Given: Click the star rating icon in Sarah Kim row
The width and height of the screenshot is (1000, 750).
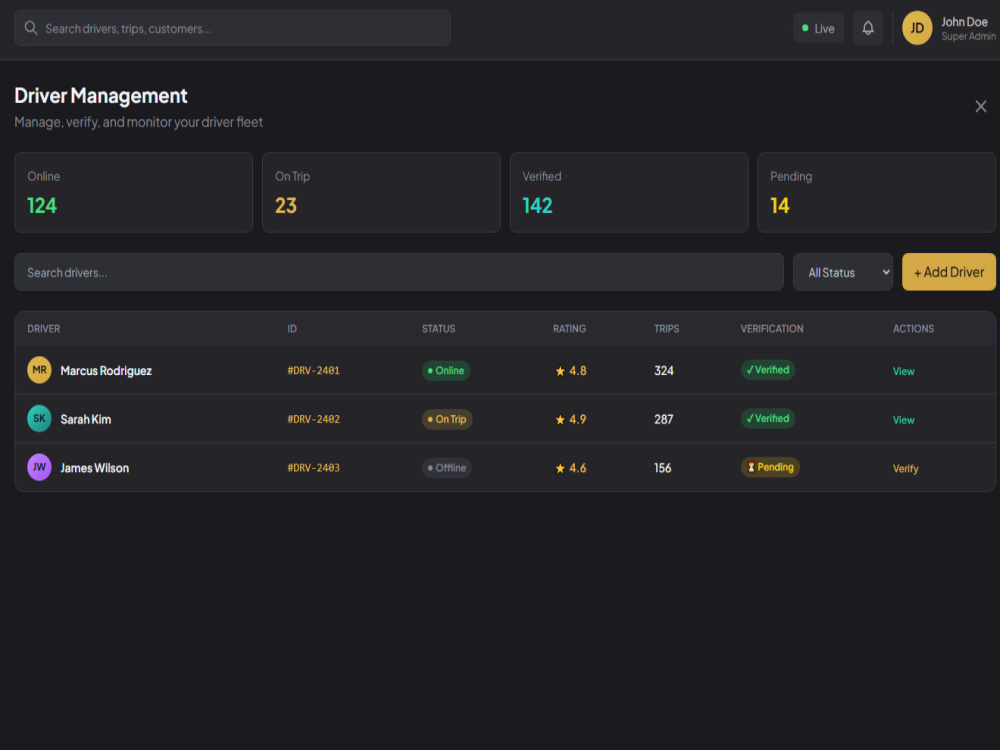Looking at the screenshot, I should [x=560, y=420].
